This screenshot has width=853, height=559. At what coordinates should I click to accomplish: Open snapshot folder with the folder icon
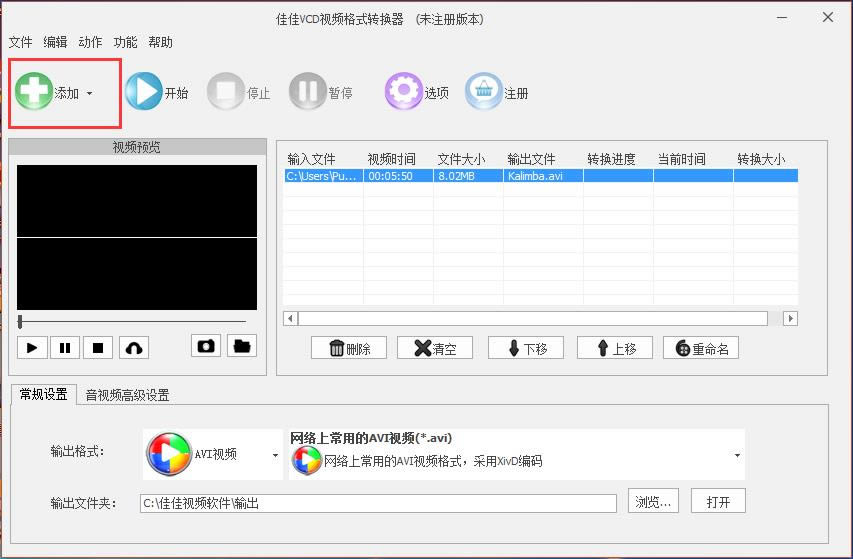click(x=242, y=346)
